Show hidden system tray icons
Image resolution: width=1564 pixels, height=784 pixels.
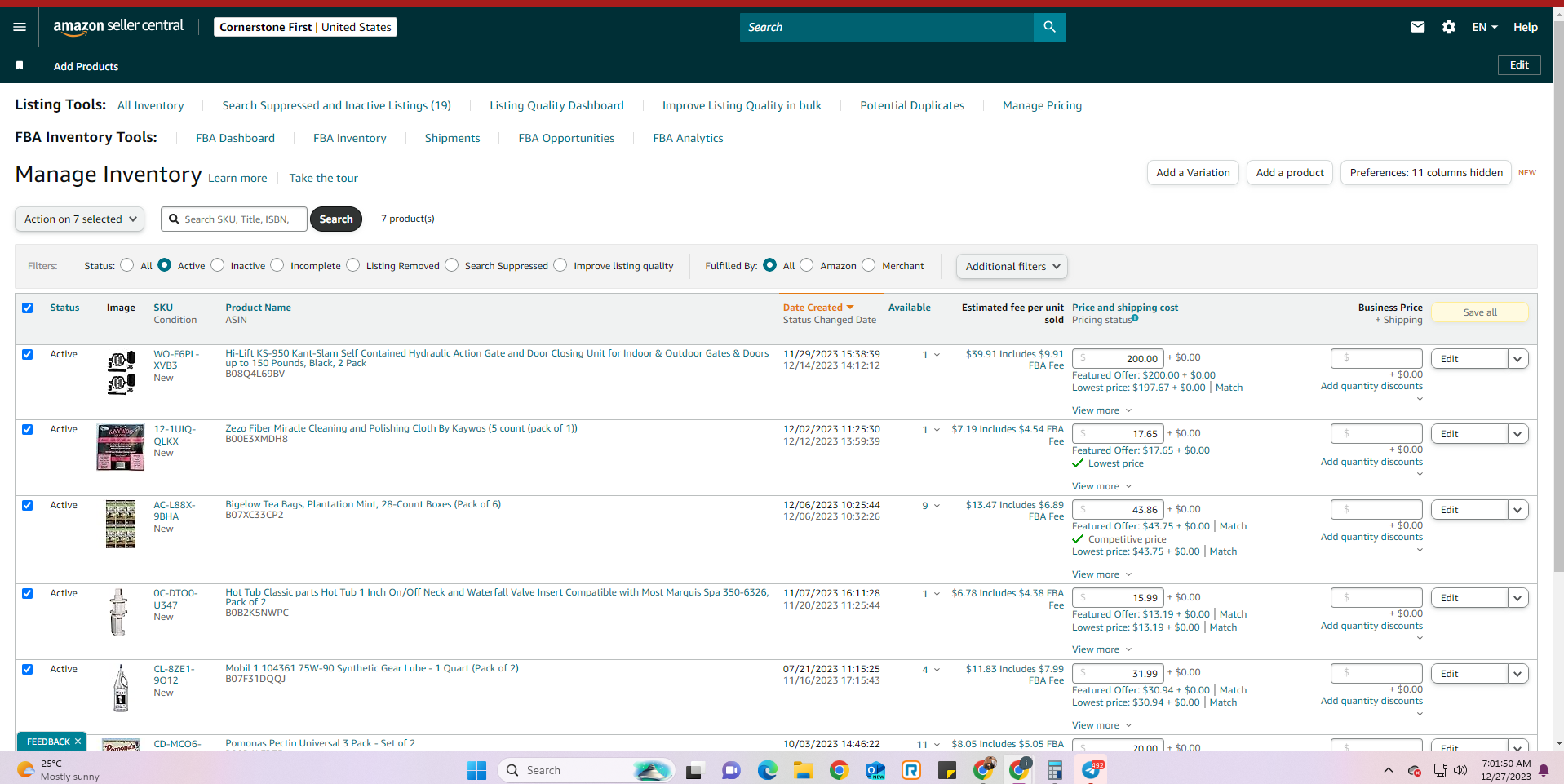[x=1389, y=770]
